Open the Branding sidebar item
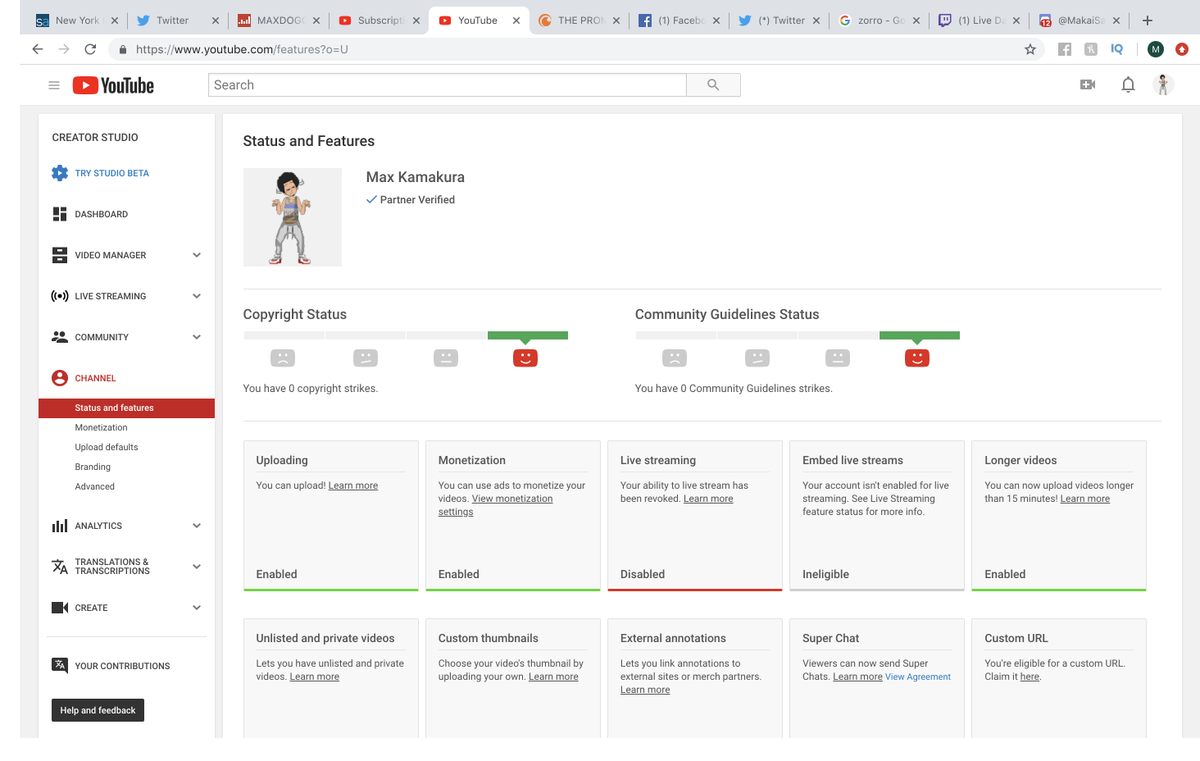This screenshot has height=761, width=1200. pos(92,467)
